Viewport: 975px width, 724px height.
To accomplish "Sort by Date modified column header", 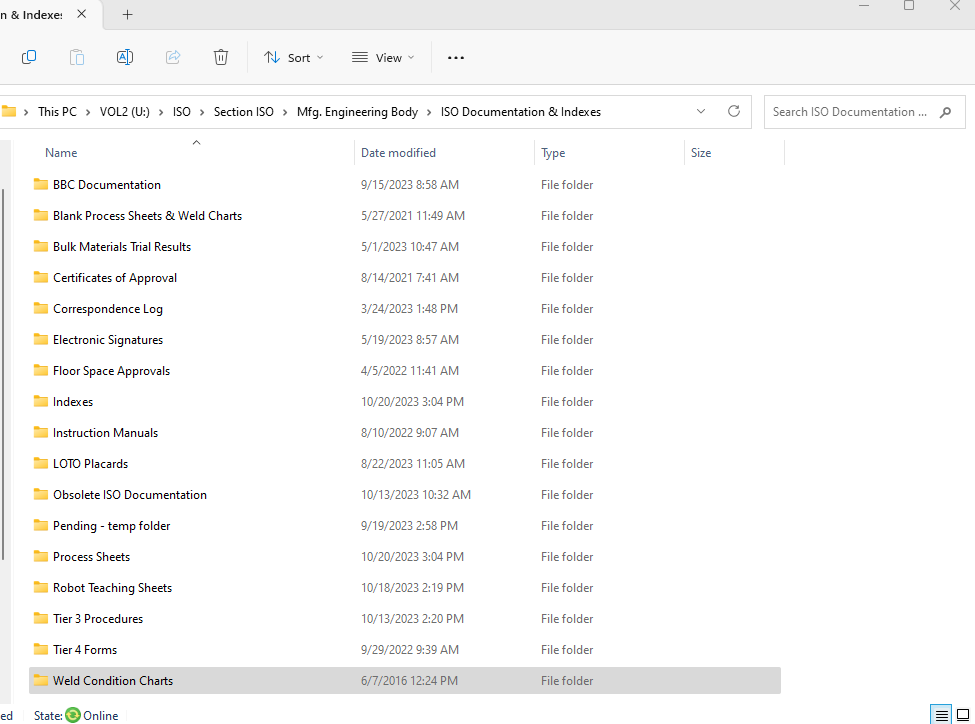I will (x=398, y=153).
